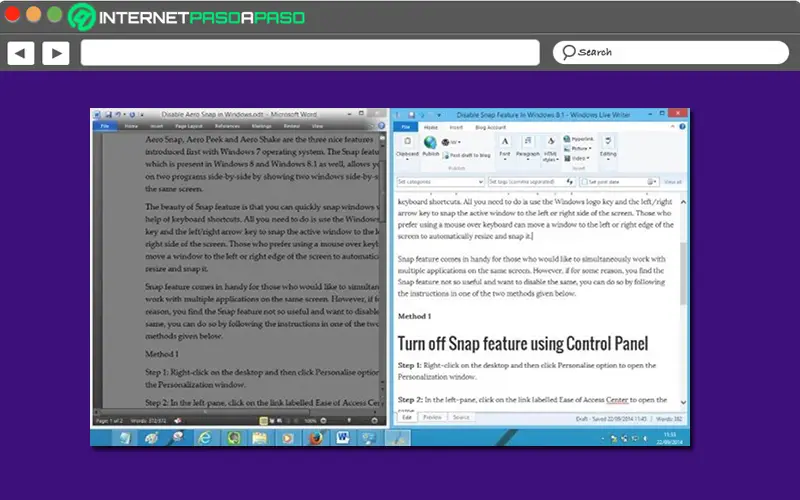
Task: Select Print Layout view in Word status bar
Action: (x=263, y=421)
